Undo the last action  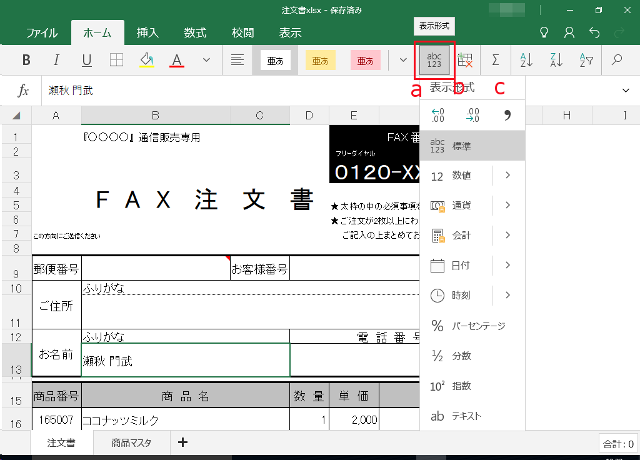coord(594,32)
